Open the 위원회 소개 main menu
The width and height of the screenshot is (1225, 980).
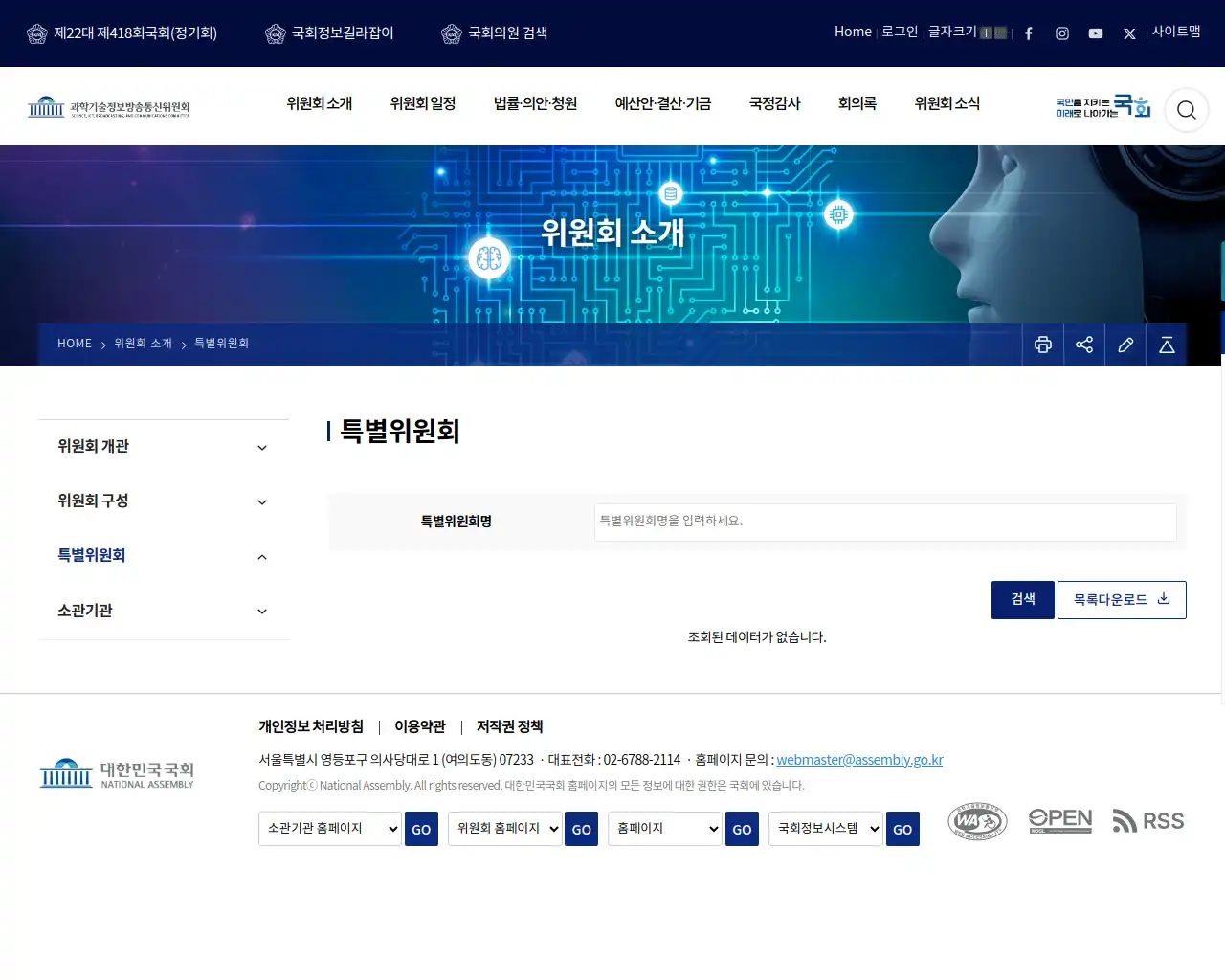[320, 103]
